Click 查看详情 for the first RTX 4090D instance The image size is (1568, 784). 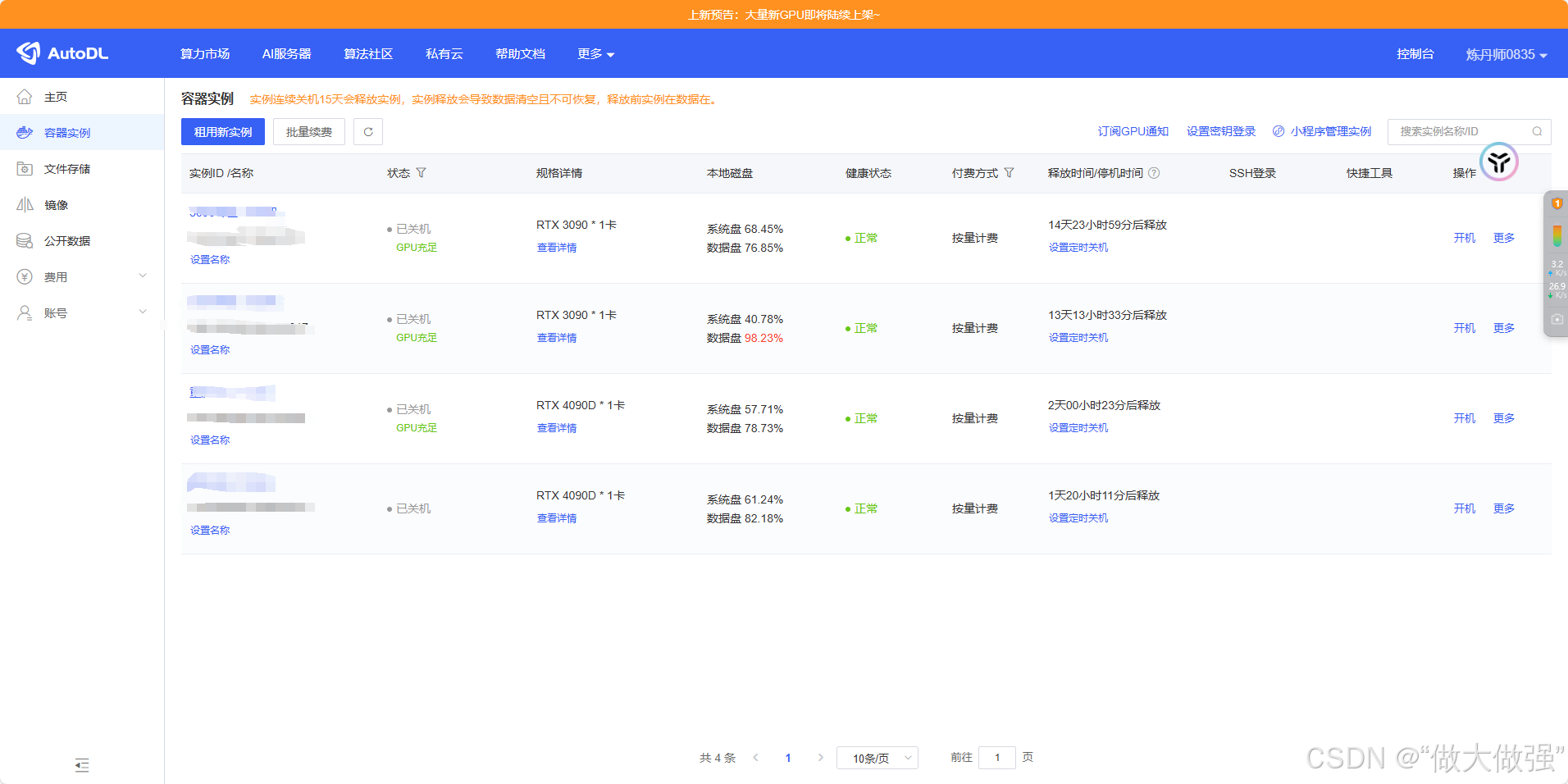coord(557,428)
